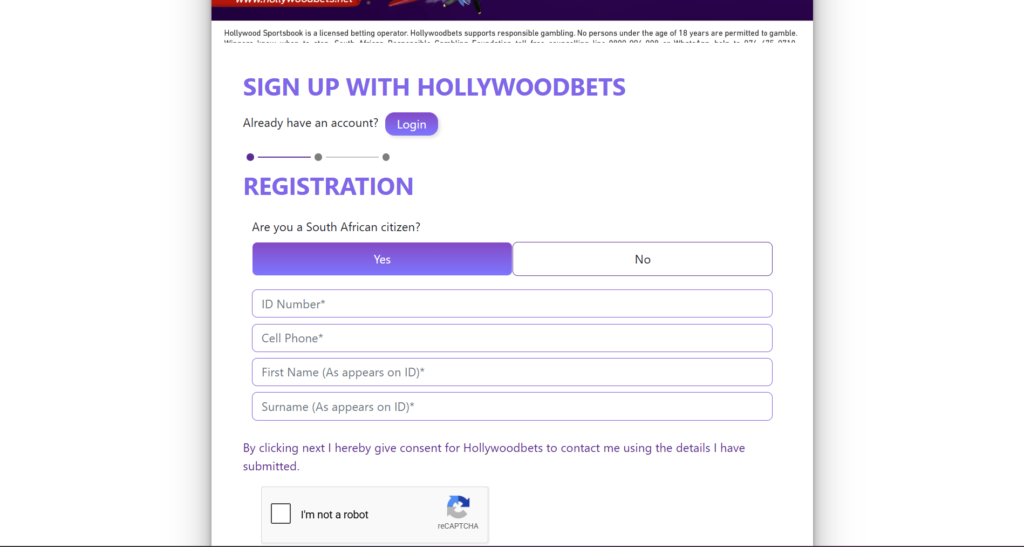Choose No for South African citizen

(x=643, y=259)
